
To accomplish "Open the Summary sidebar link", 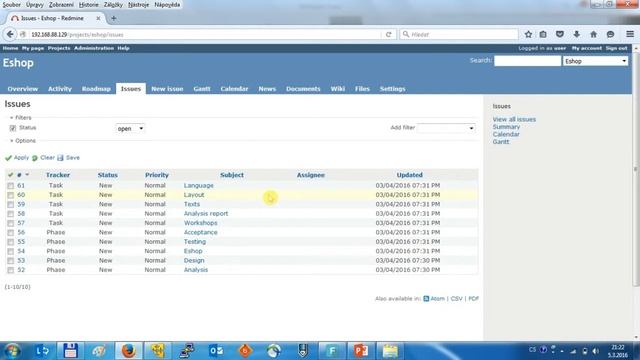I will 506,127.
